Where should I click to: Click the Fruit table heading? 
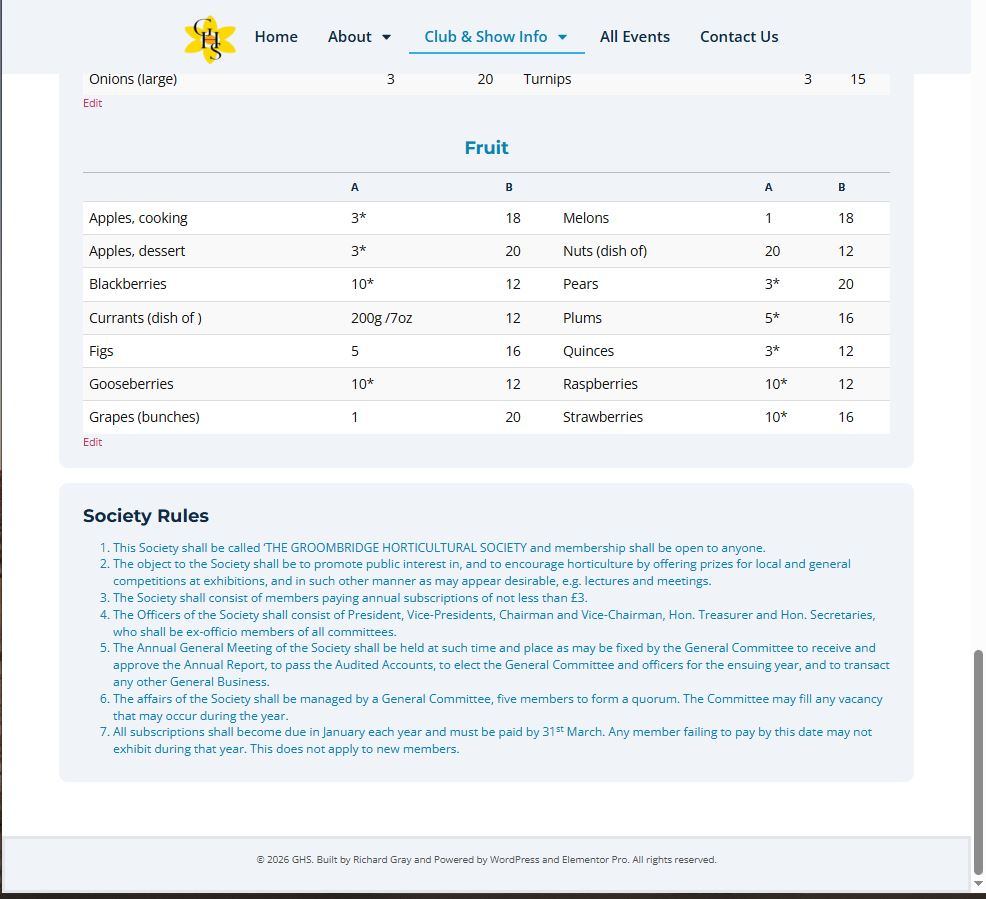[x=486, y=148]
